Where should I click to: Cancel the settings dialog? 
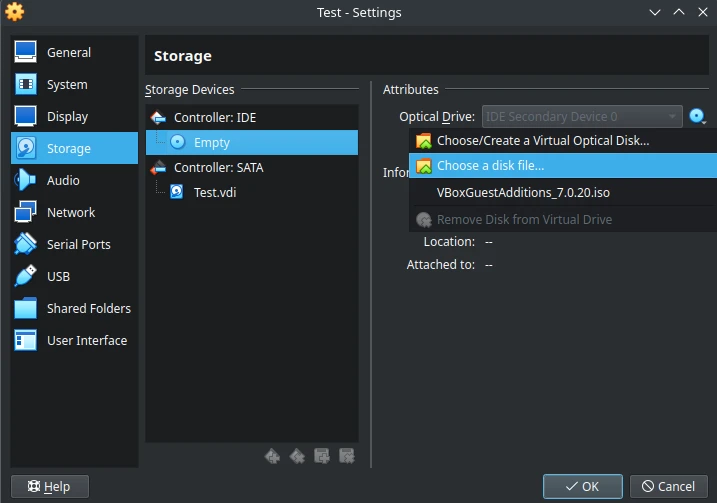[669, 486]
